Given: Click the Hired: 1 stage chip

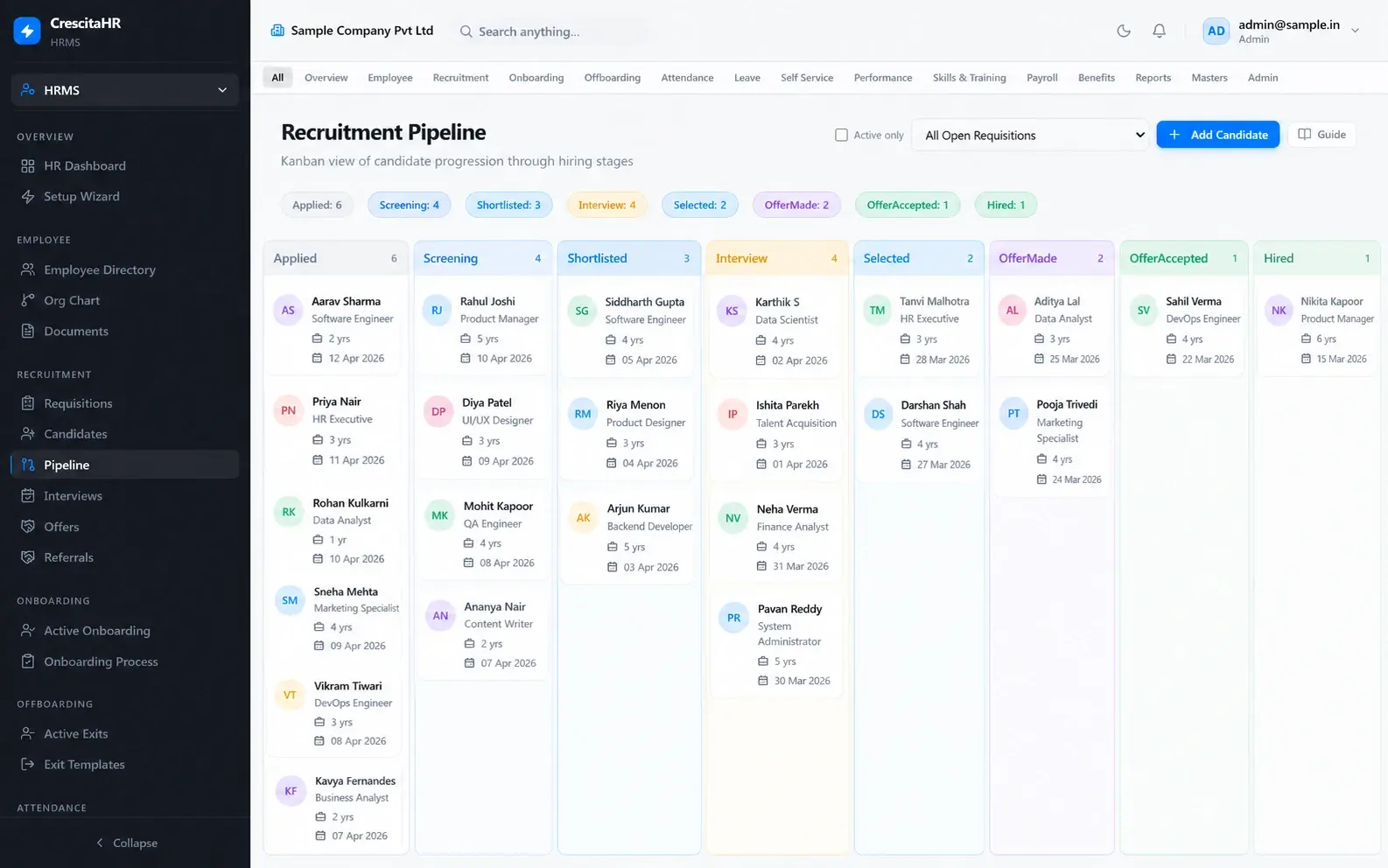Looking at the screenshot, I should click(1006, 205).
